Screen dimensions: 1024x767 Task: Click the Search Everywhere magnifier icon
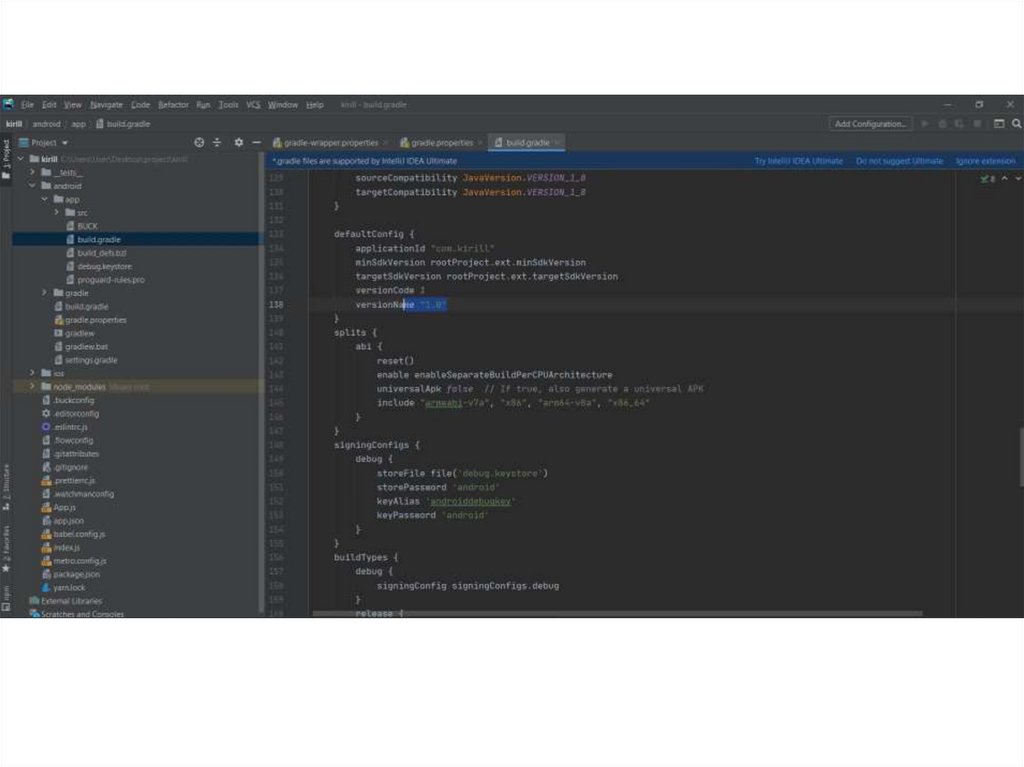(x=1017, y=123)
